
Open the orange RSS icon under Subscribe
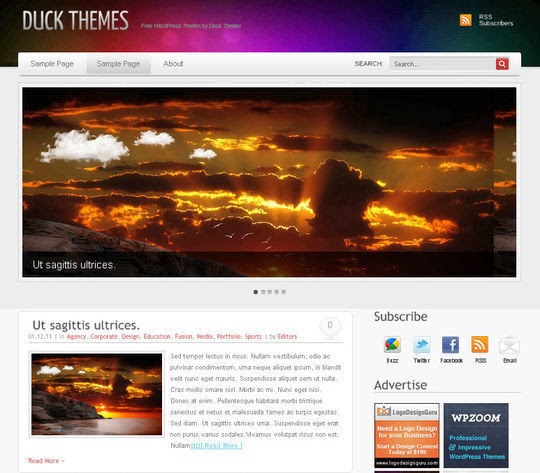pyautogui.click(x=480, y=345)
